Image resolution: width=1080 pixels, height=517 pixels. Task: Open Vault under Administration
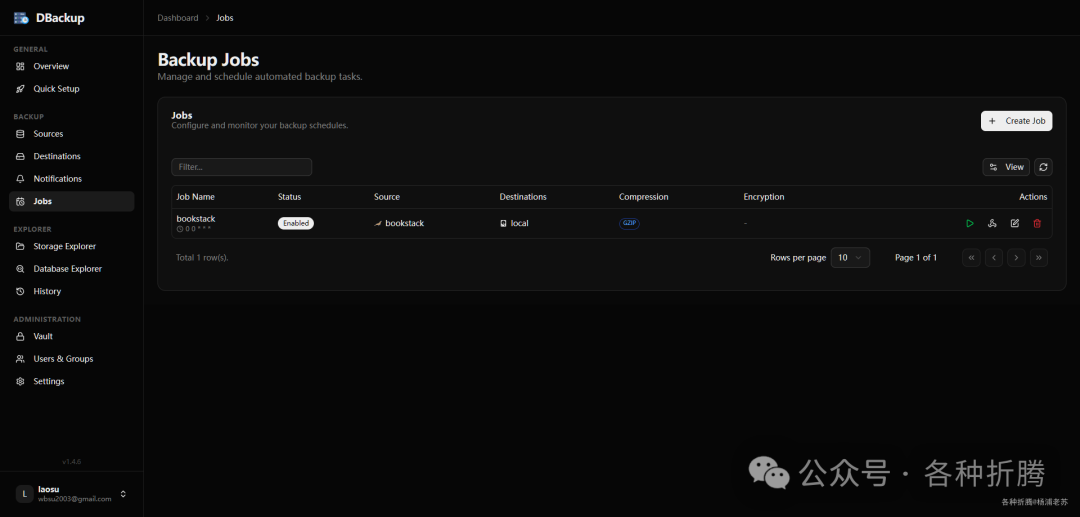[x=71, y=336]
